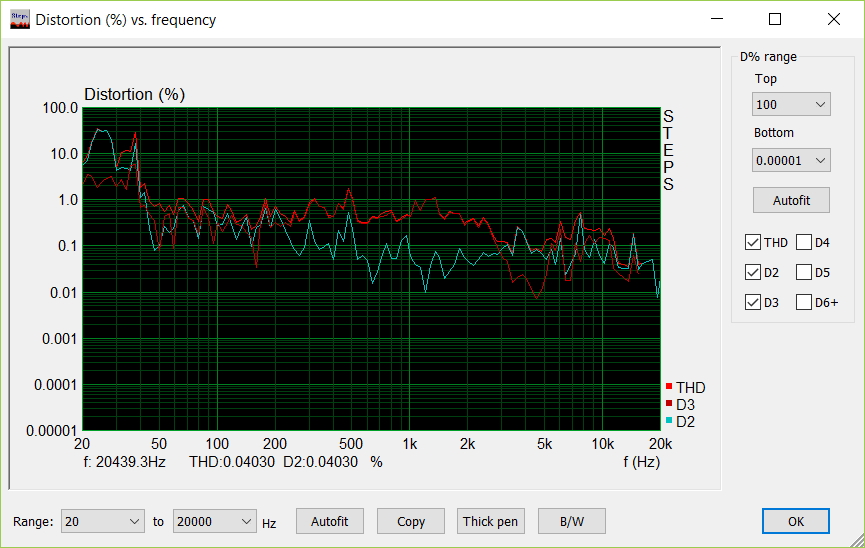Click the Steps app icon in title bar

(20, 19)
